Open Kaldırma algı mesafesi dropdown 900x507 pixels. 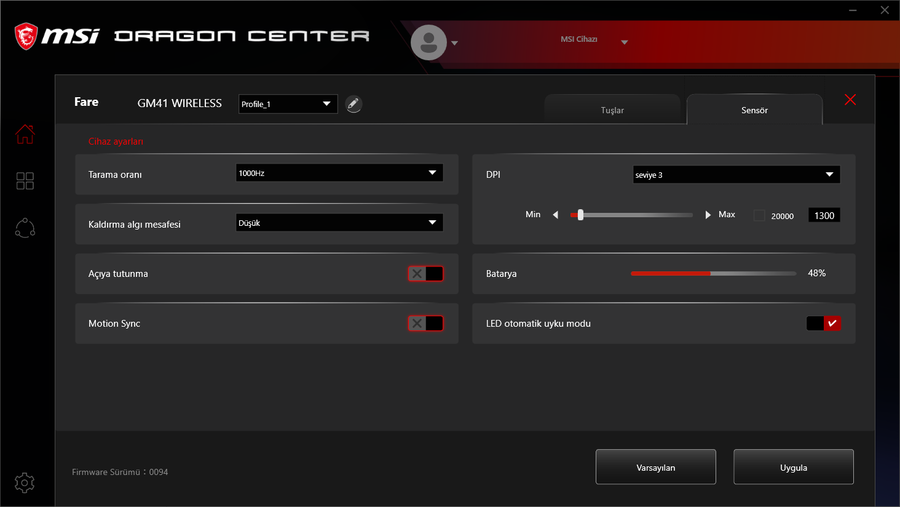click(x=339, y=223)
